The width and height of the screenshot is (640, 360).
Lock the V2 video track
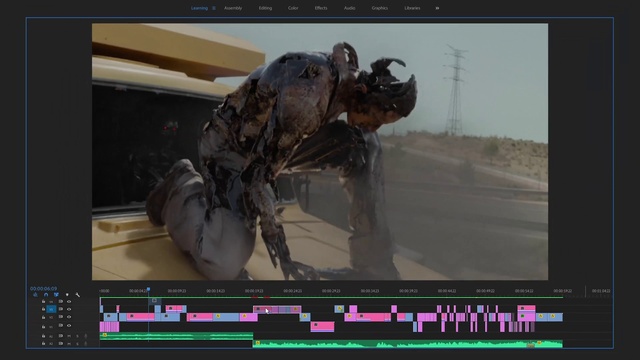43,317
